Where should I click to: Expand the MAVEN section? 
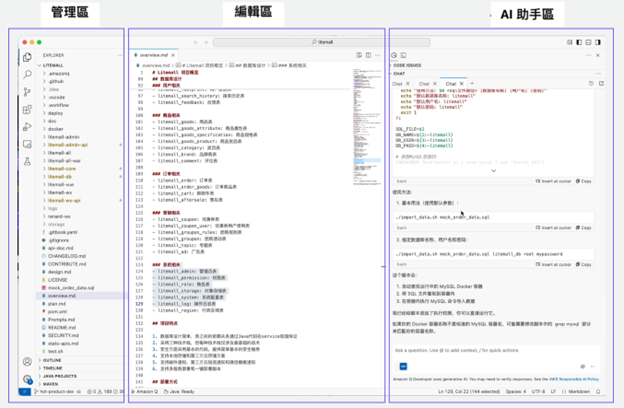pos(48,384)
